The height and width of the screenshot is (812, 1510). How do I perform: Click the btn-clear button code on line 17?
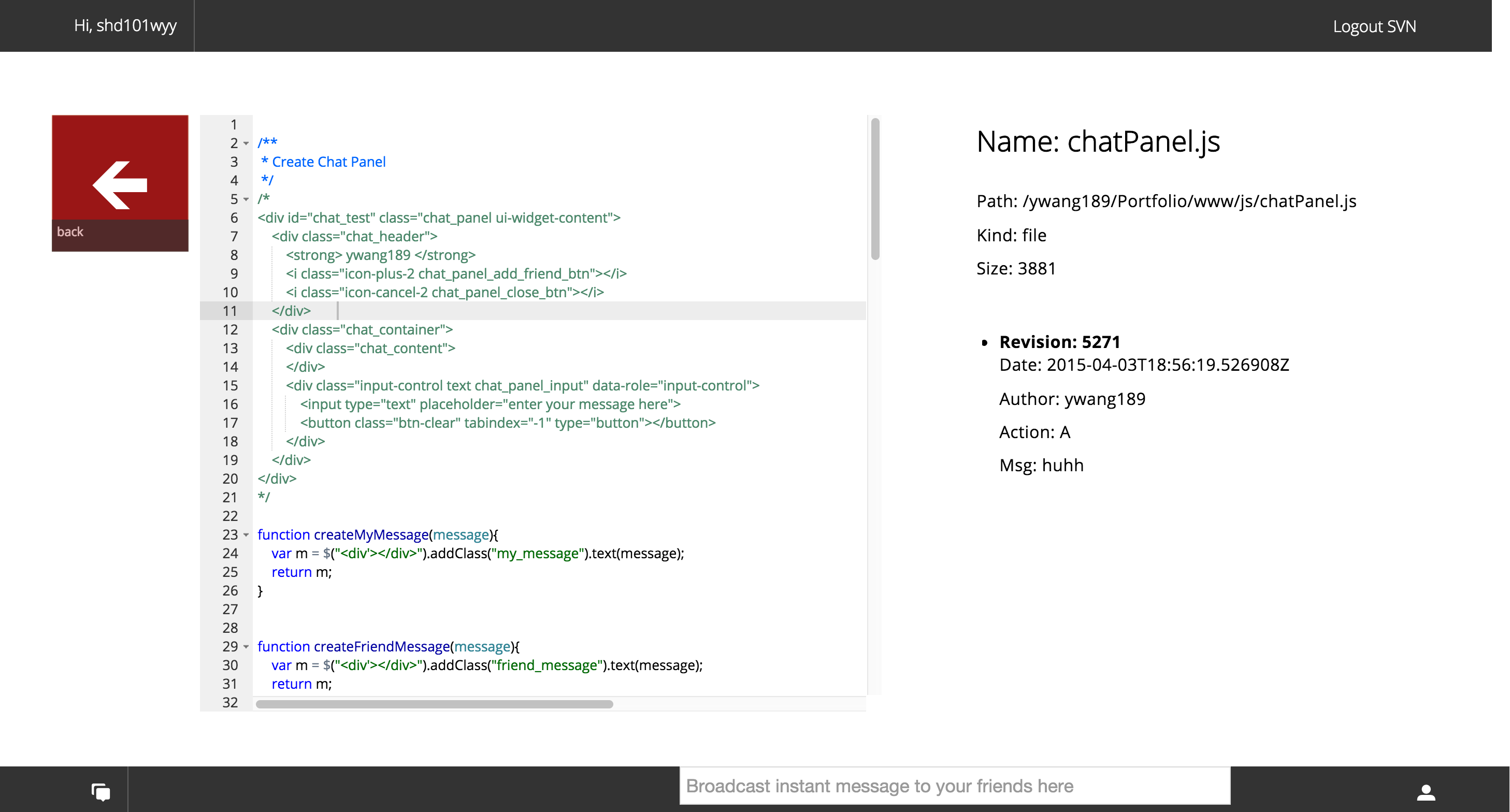pos(508,423)
